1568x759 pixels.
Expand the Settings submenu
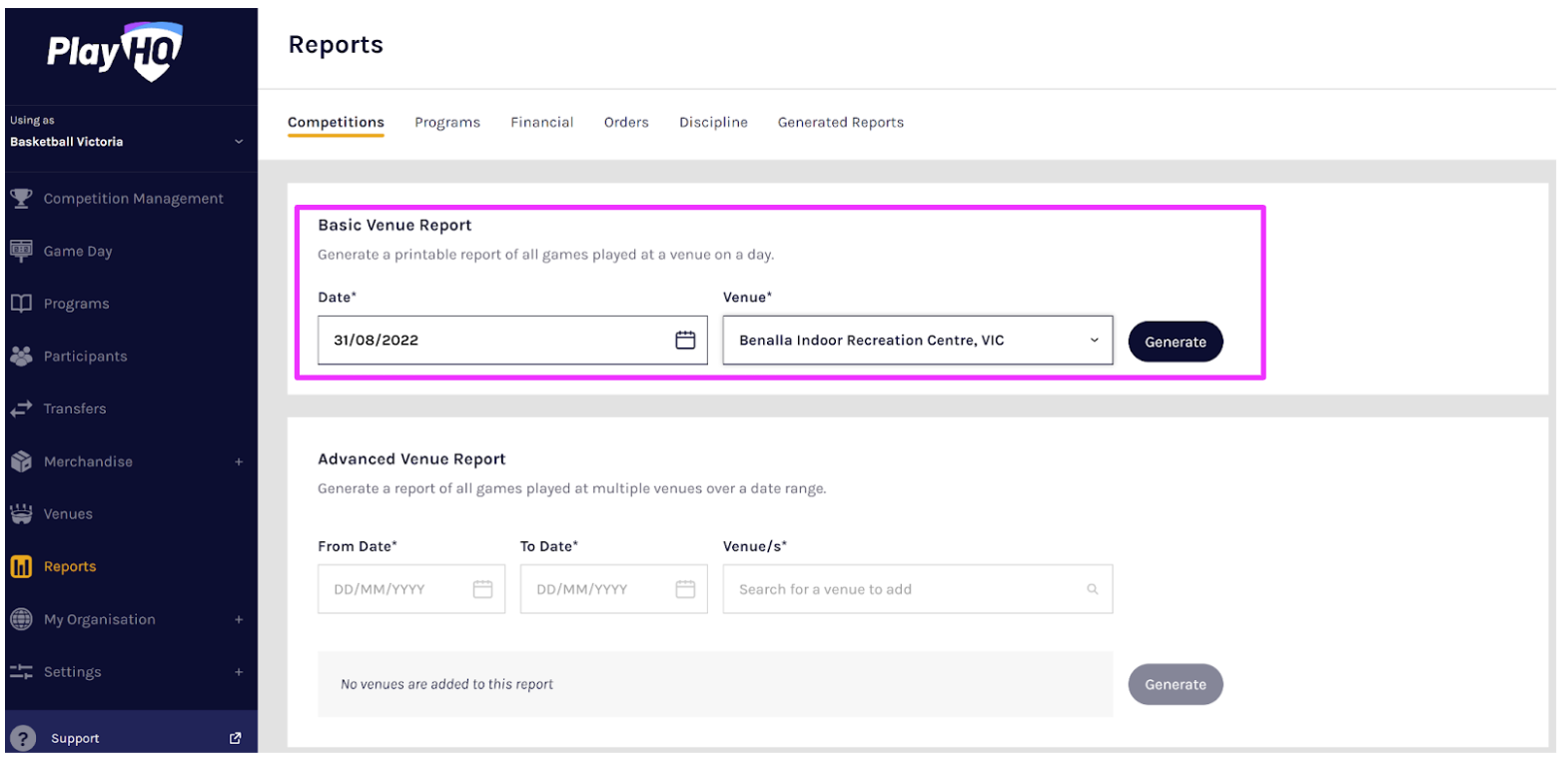(x=239, y=672)
